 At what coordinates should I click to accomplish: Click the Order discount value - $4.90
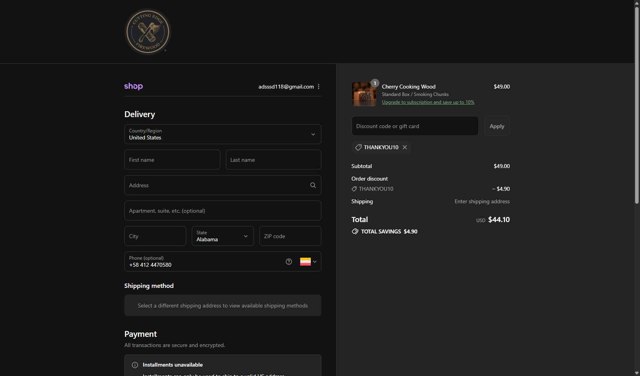[x=501, y=189]
